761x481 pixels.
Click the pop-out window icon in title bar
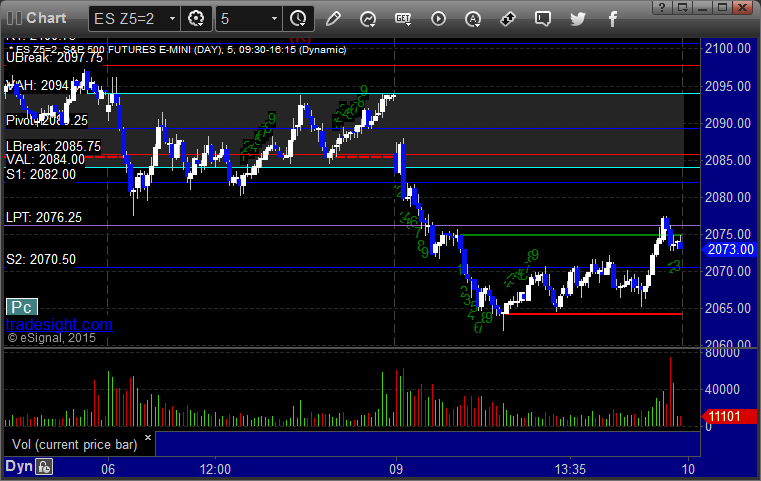pos(683,7)
